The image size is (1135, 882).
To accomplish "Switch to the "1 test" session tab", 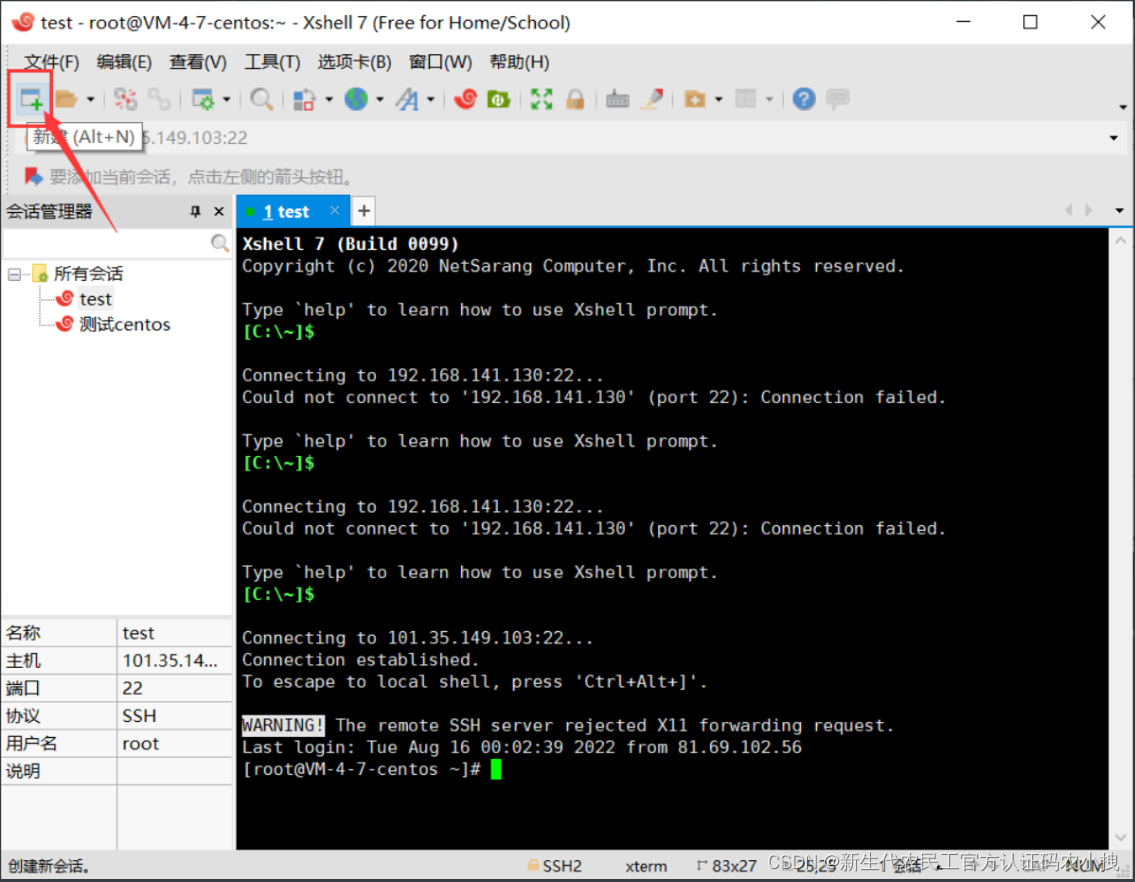I will (x=286, y=212).
